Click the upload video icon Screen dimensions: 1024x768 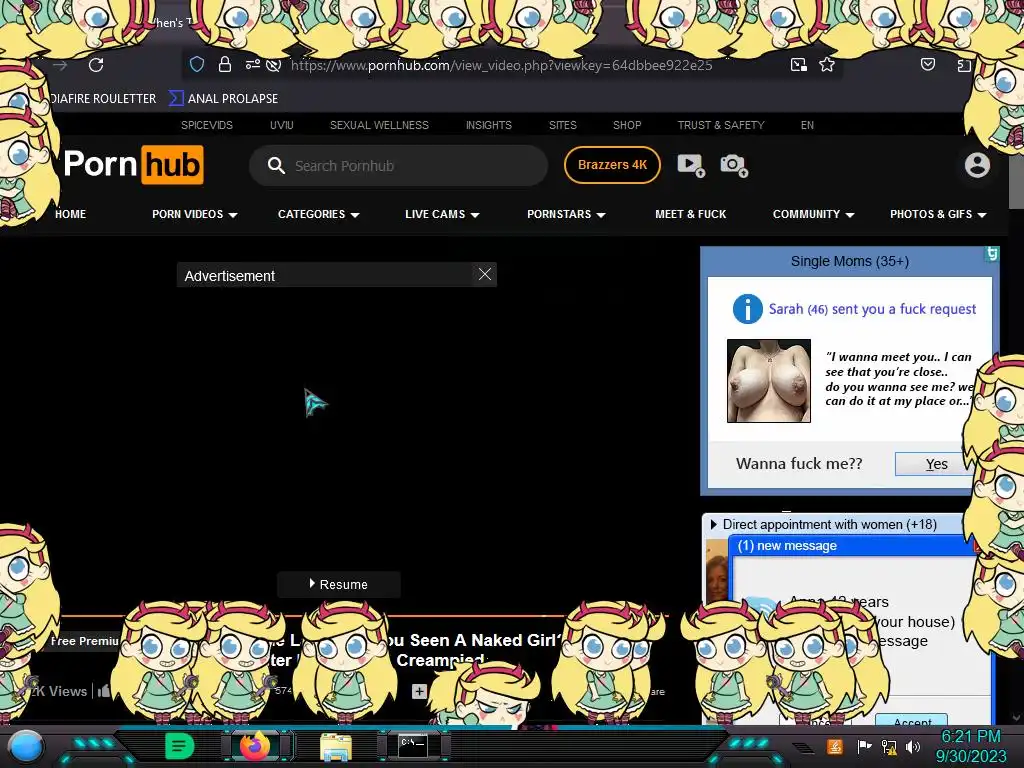[x=691, y=165]
